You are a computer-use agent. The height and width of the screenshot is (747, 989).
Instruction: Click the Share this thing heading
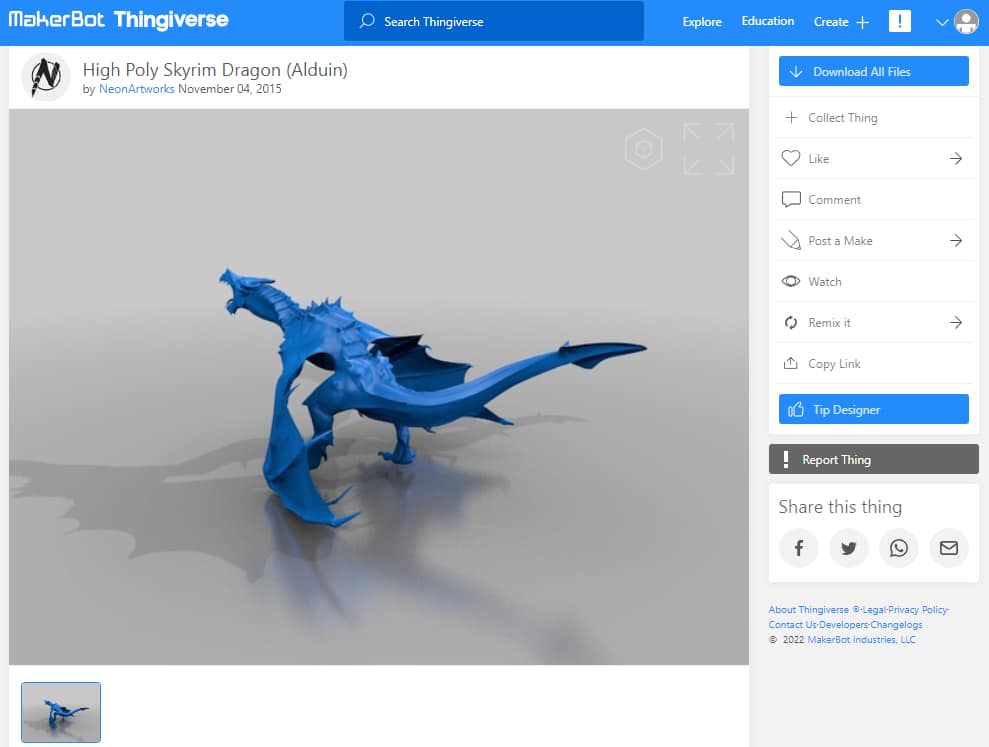pyautogui.click(x=840, y=507)
